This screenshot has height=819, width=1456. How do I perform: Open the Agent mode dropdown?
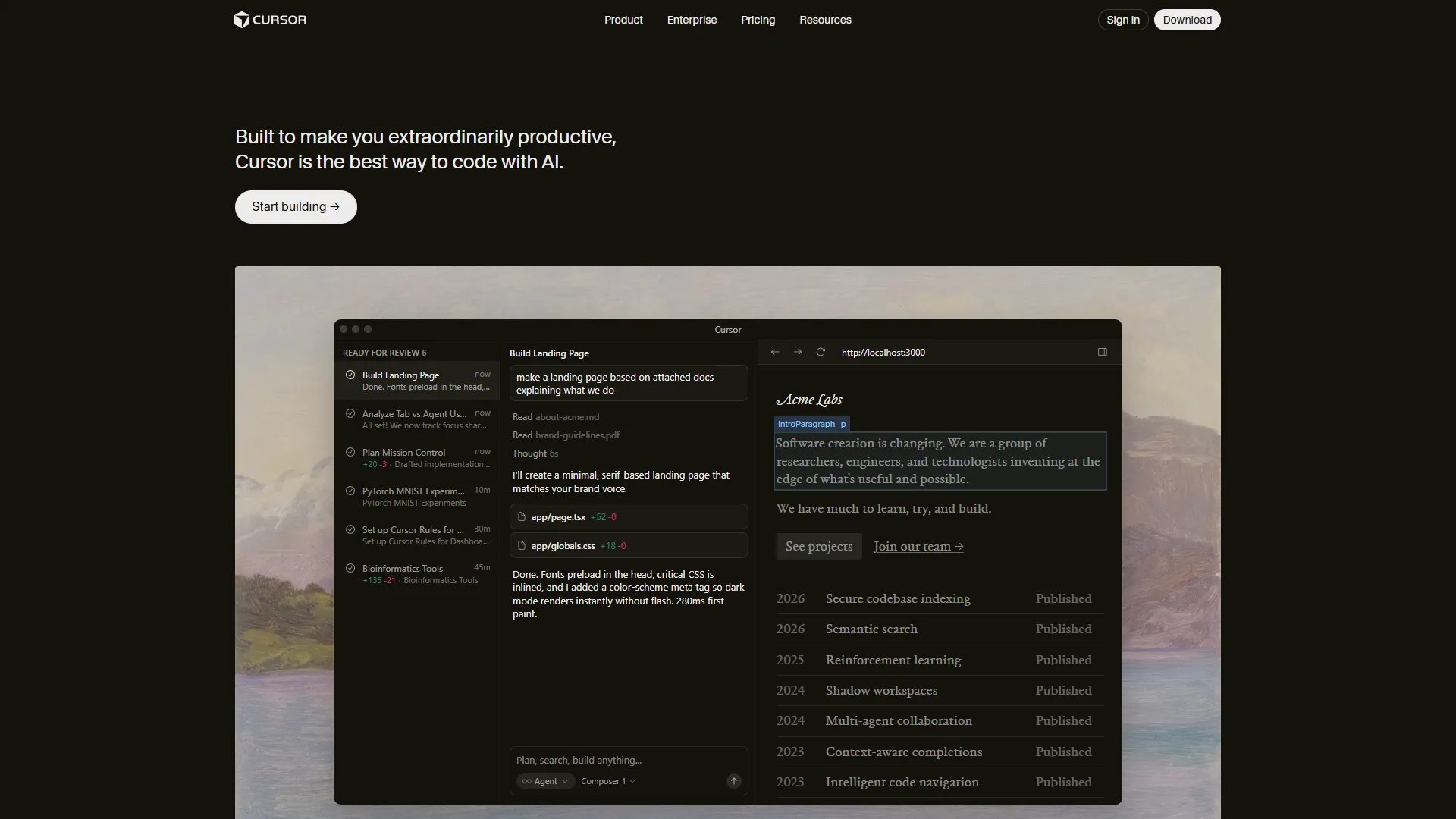[545, 781]
